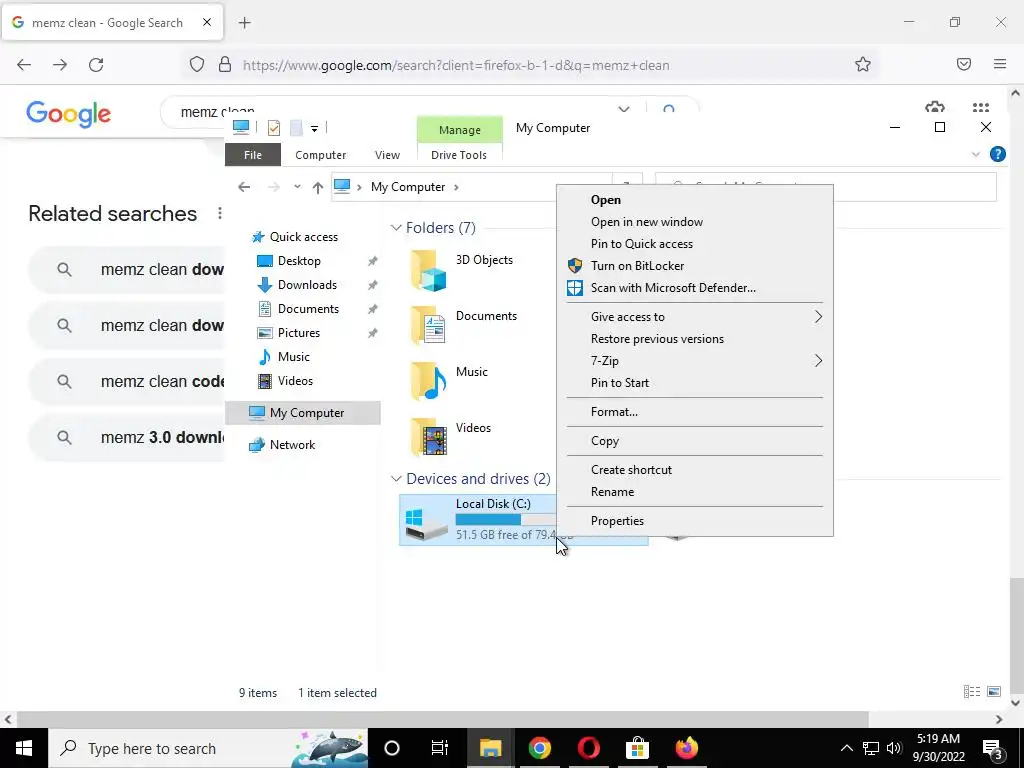Open the View ribbon tab
The width and height of the screenshot is (1024, 768).
click(387, 155)
